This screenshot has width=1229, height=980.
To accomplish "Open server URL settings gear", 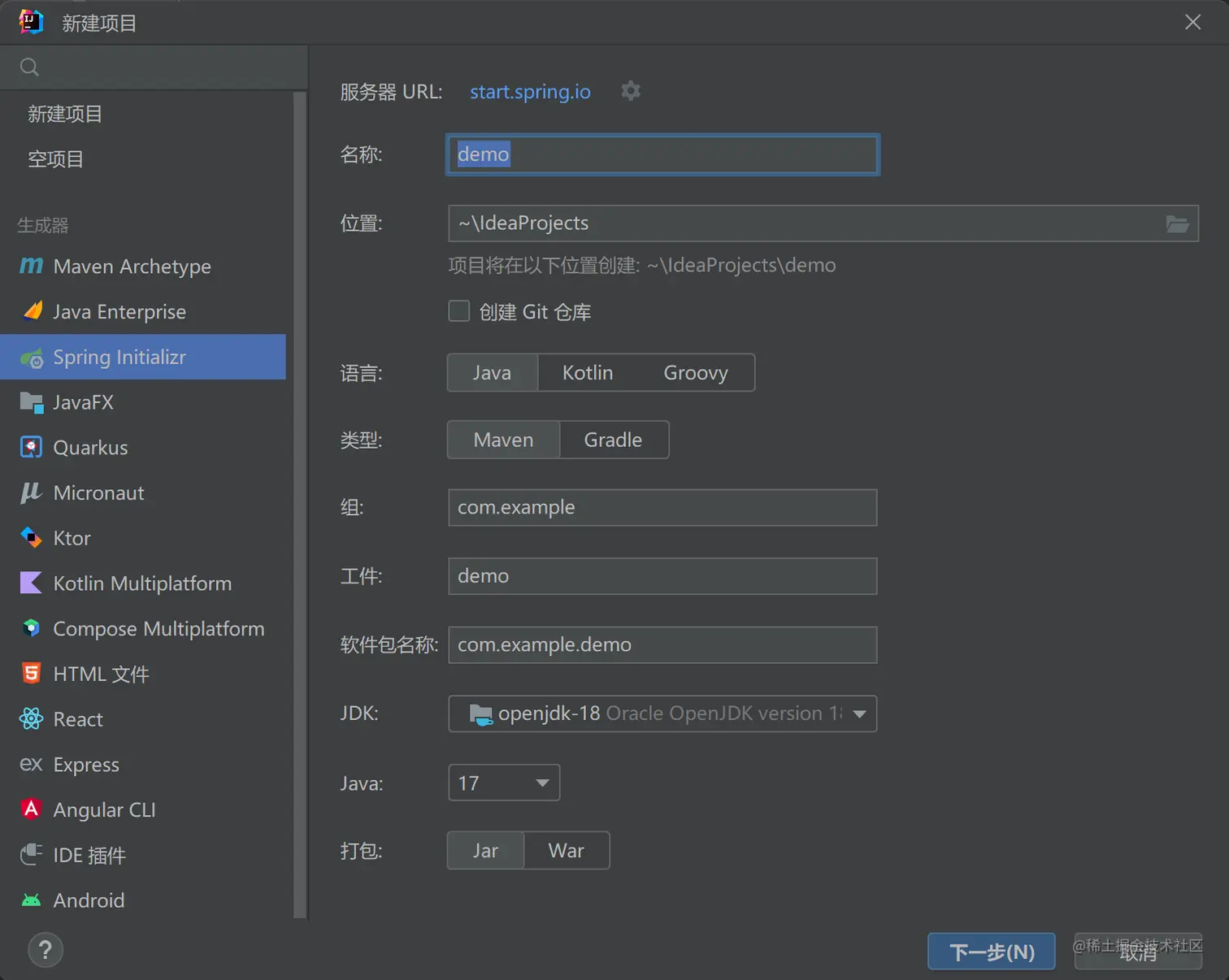I will click(631, 90).
